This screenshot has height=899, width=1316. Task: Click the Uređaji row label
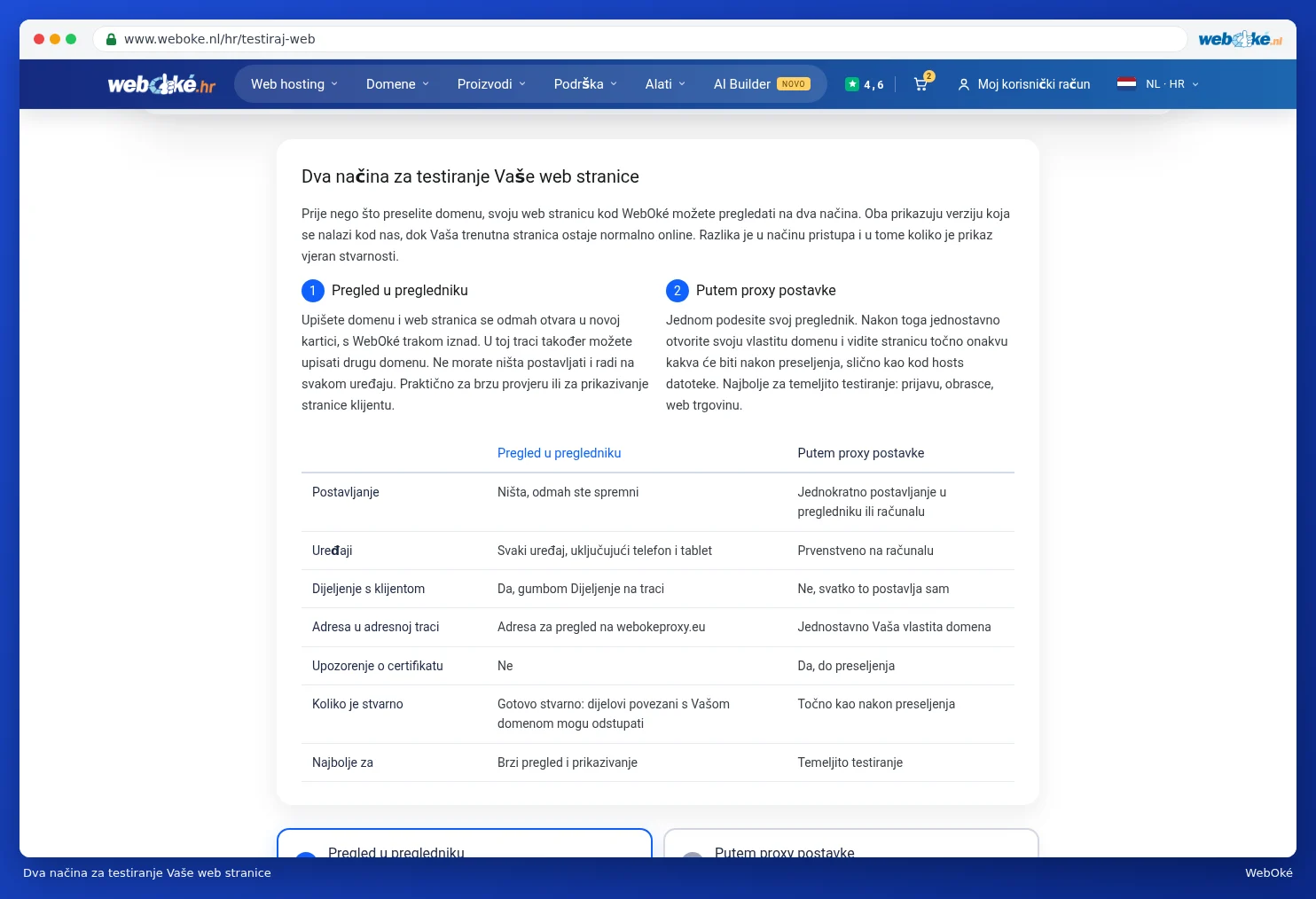point(332,551)
